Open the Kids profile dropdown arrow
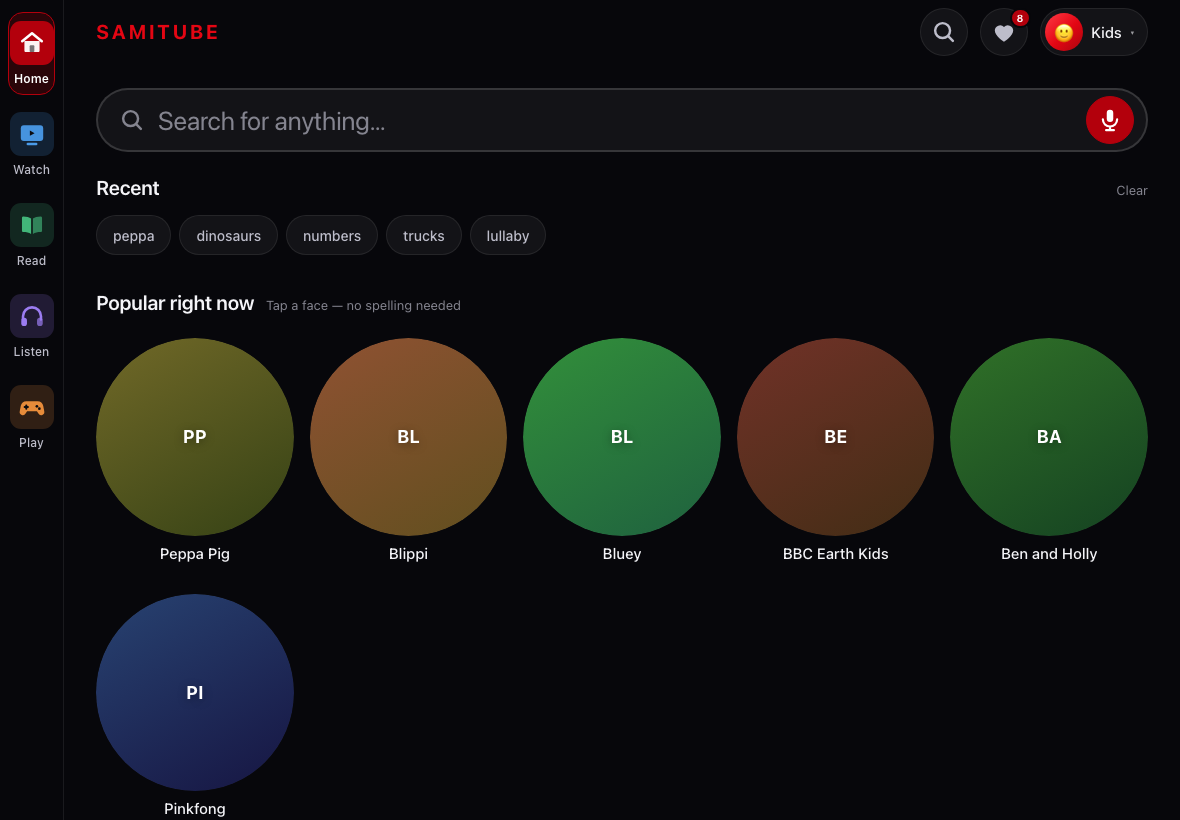Image resolution: width=1180 pixels, height=820 pixels. [1132, 33]
